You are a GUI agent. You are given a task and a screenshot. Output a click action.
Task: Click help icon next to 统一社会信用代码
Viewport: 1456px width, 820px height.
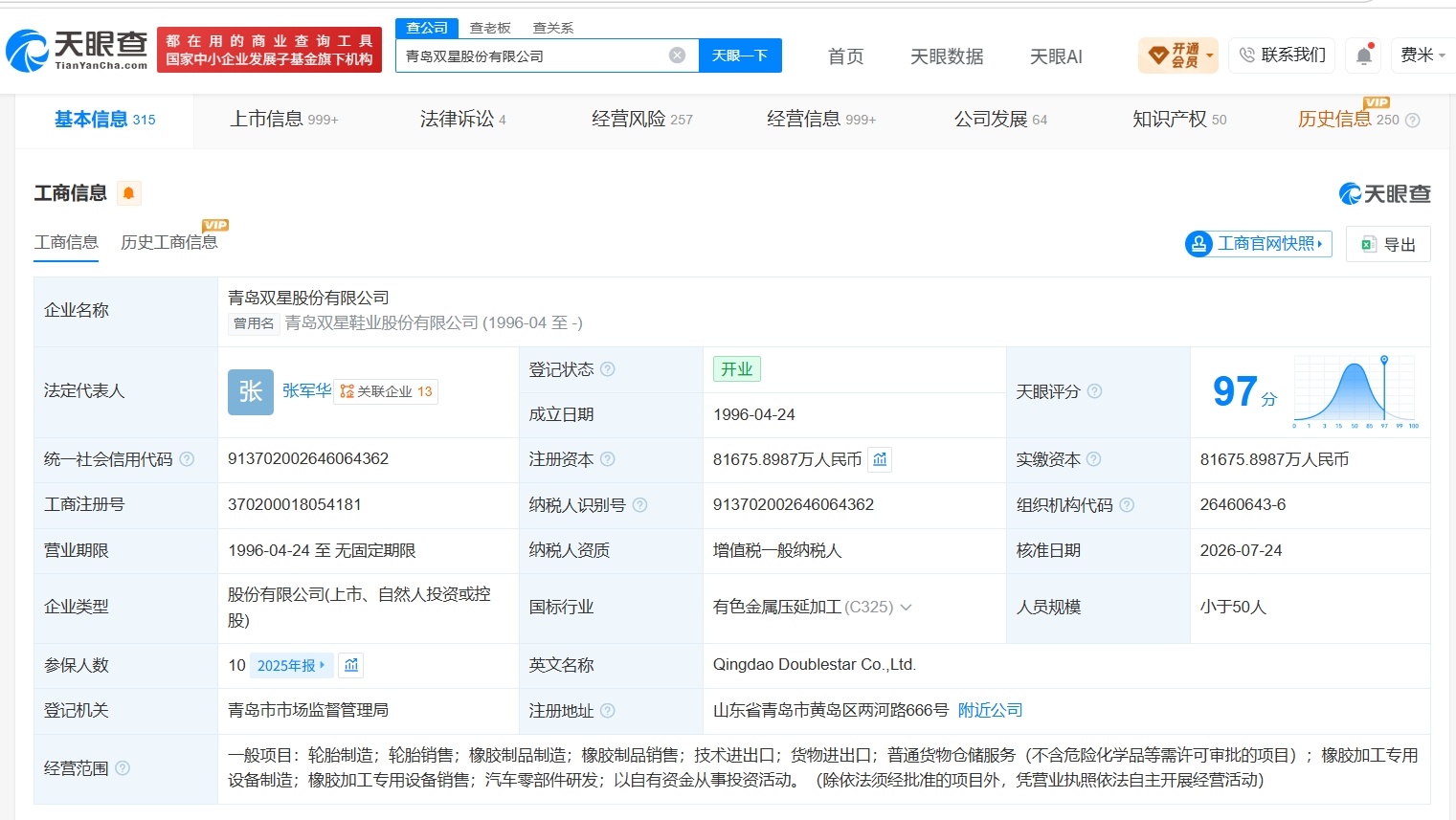point(187,459)
